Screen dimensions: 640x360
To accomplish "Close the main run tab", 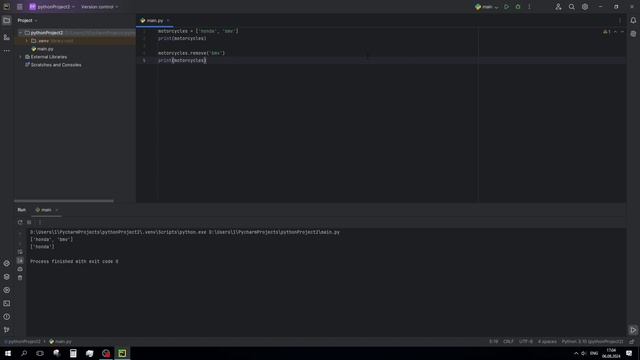I will (57, 210).
